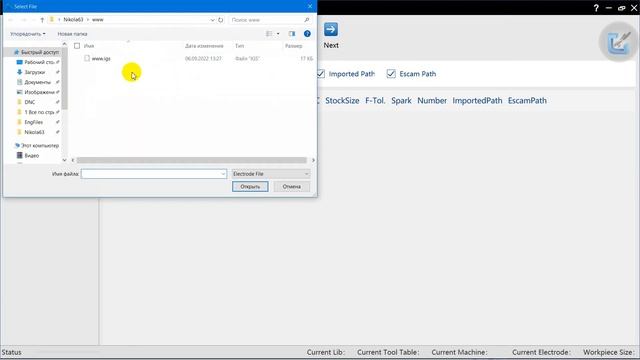Toggle the Imported Path checkbox
Image resolution: width=640 pixels, height=360 pixels.
tap(321, 74)
